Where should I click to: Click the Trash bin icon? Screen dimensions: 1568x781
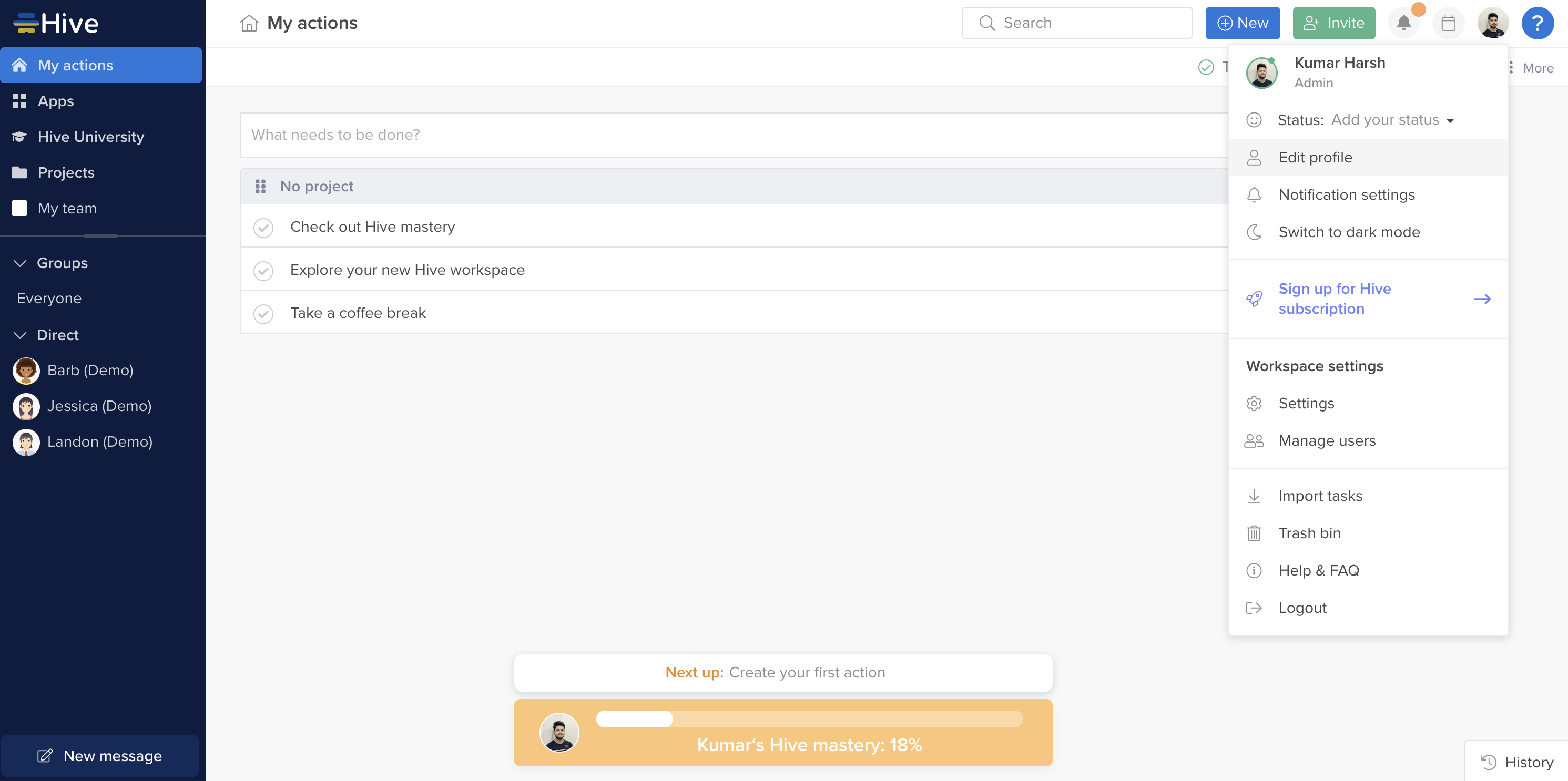point(1254,533)
